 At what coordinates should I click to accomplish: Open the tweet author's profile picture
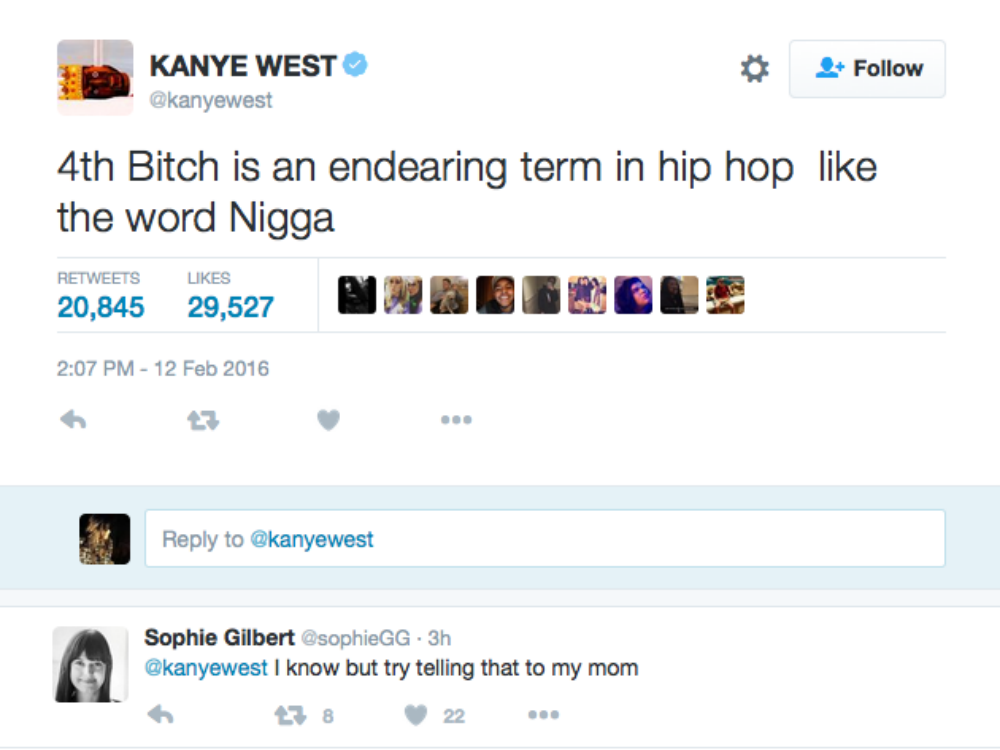[95, 78]
